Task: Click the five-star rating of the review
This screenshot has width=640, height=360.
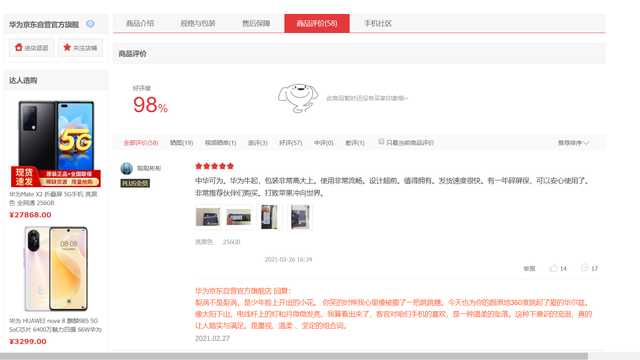Action: tap(214, 166)
